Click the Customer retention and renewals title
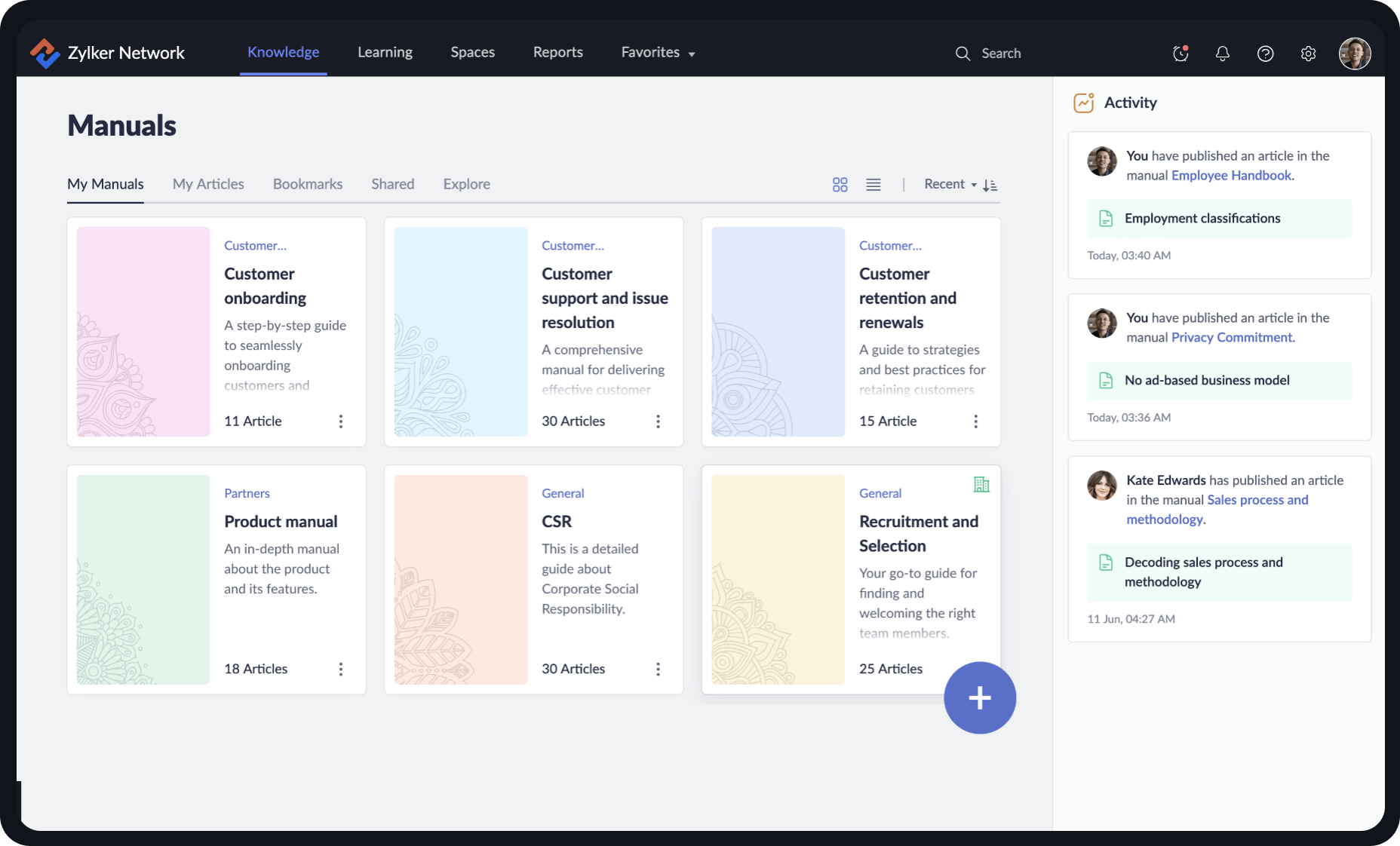Screen dimensions: 1400x846 (908, 298)
